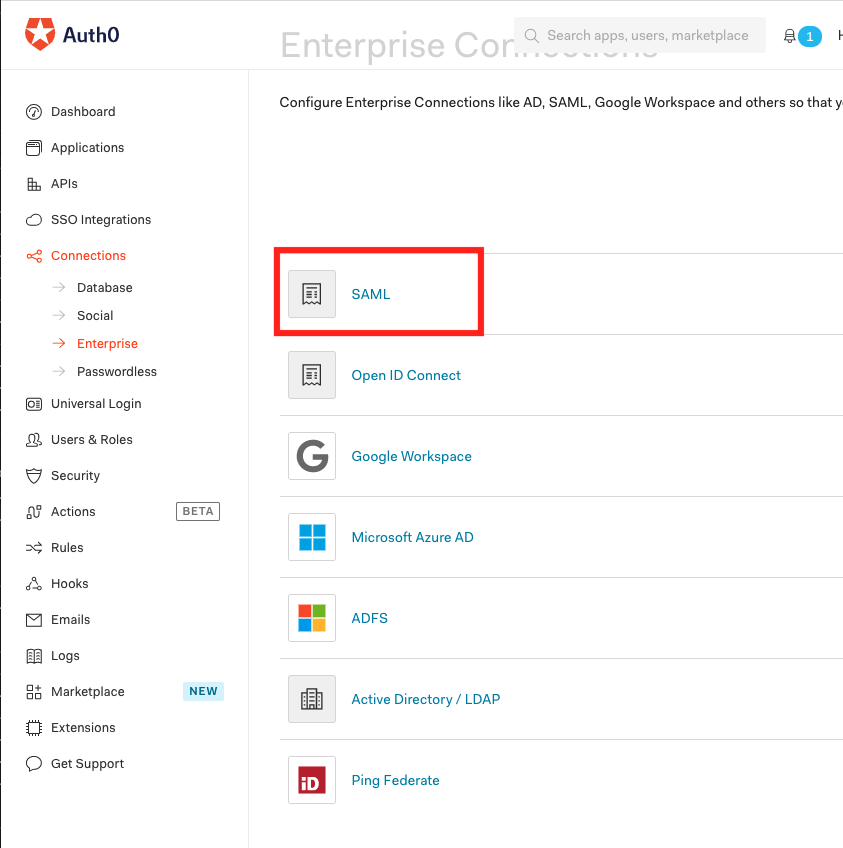
Task: Click the Connections share icon
Action: [34, 256]
